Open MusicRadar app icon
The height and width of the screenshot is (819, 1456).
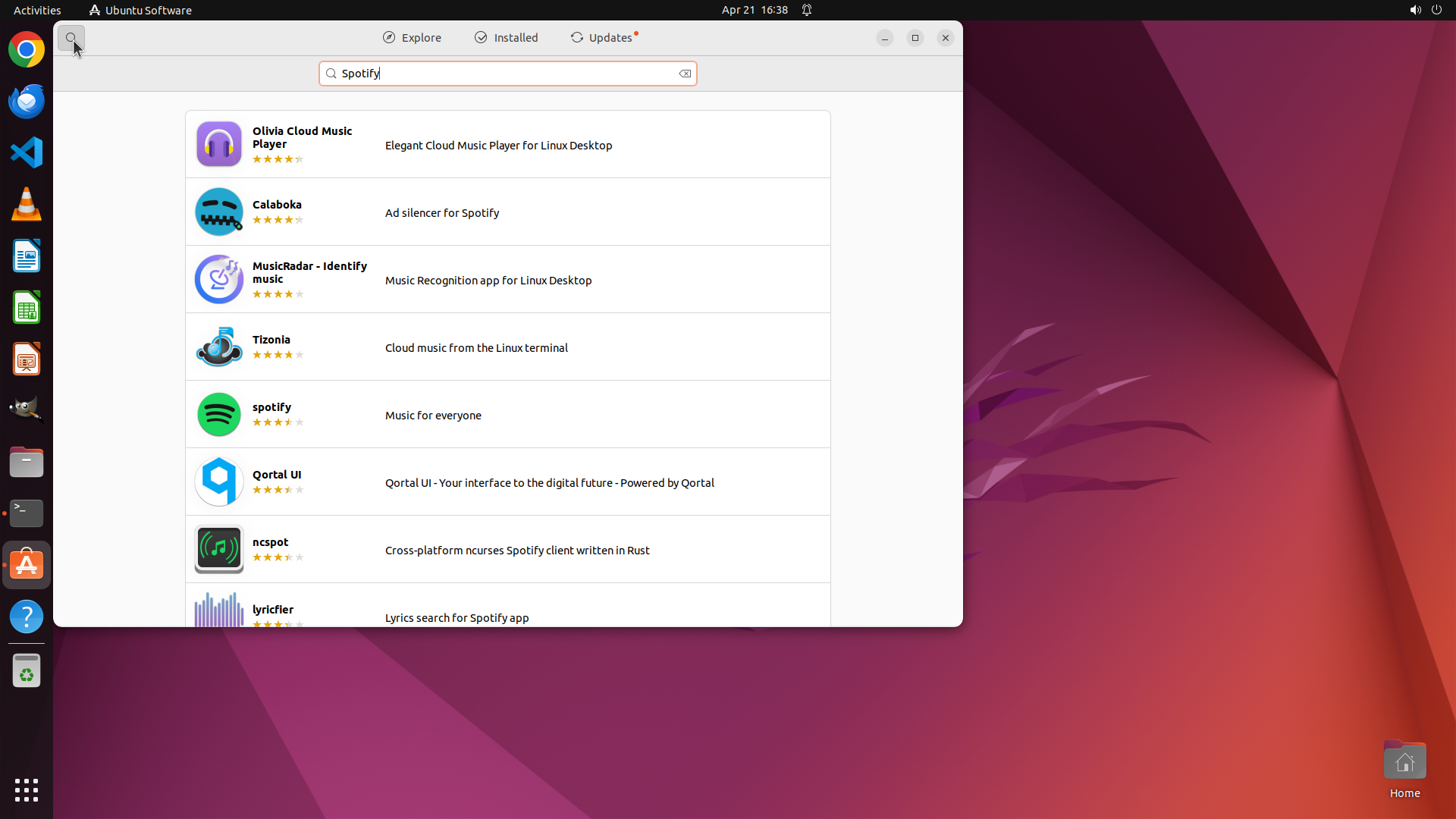pos(218,279)
